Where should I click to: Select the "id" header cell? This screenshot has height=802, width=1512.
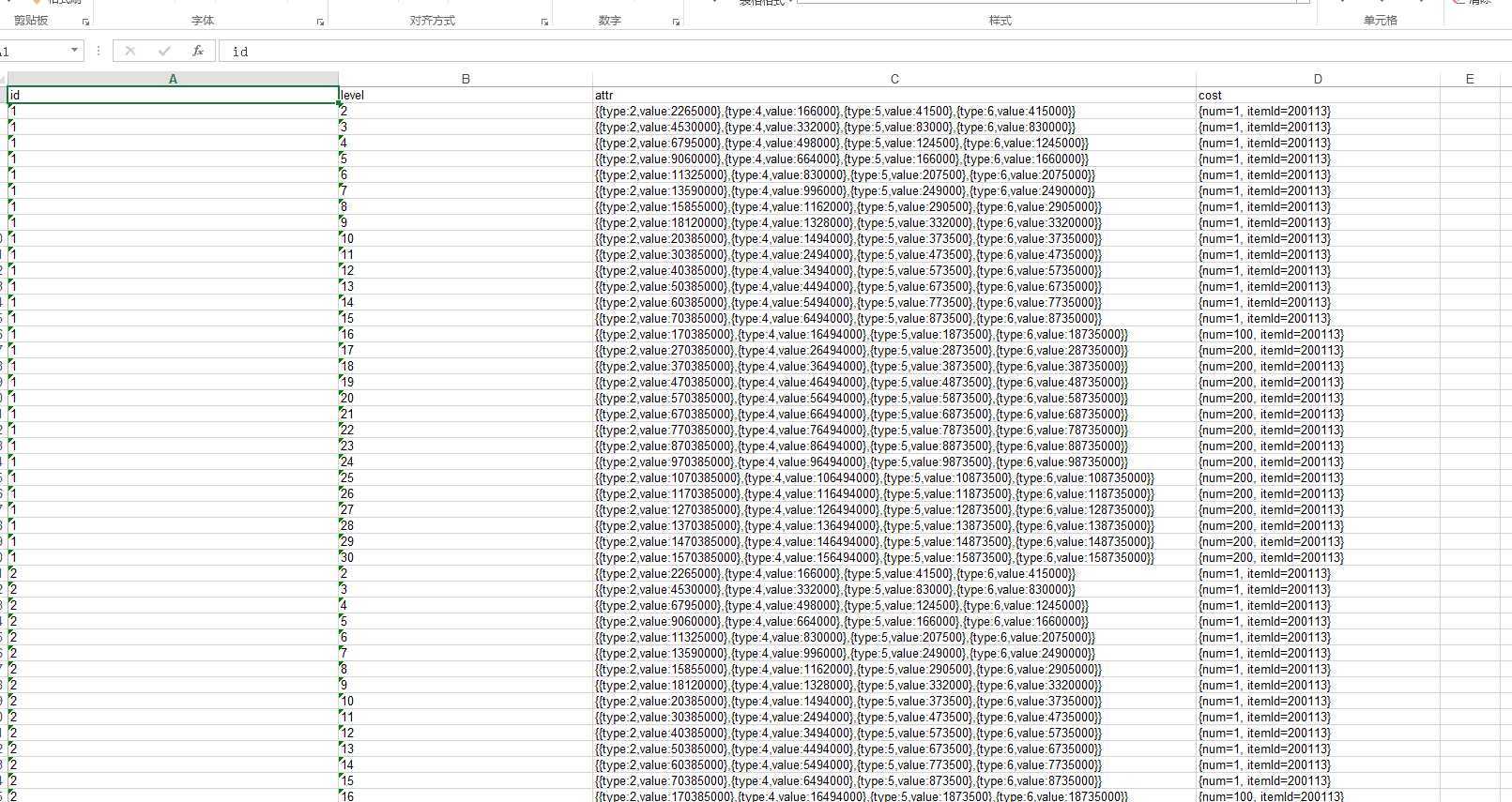pos(173,95)
